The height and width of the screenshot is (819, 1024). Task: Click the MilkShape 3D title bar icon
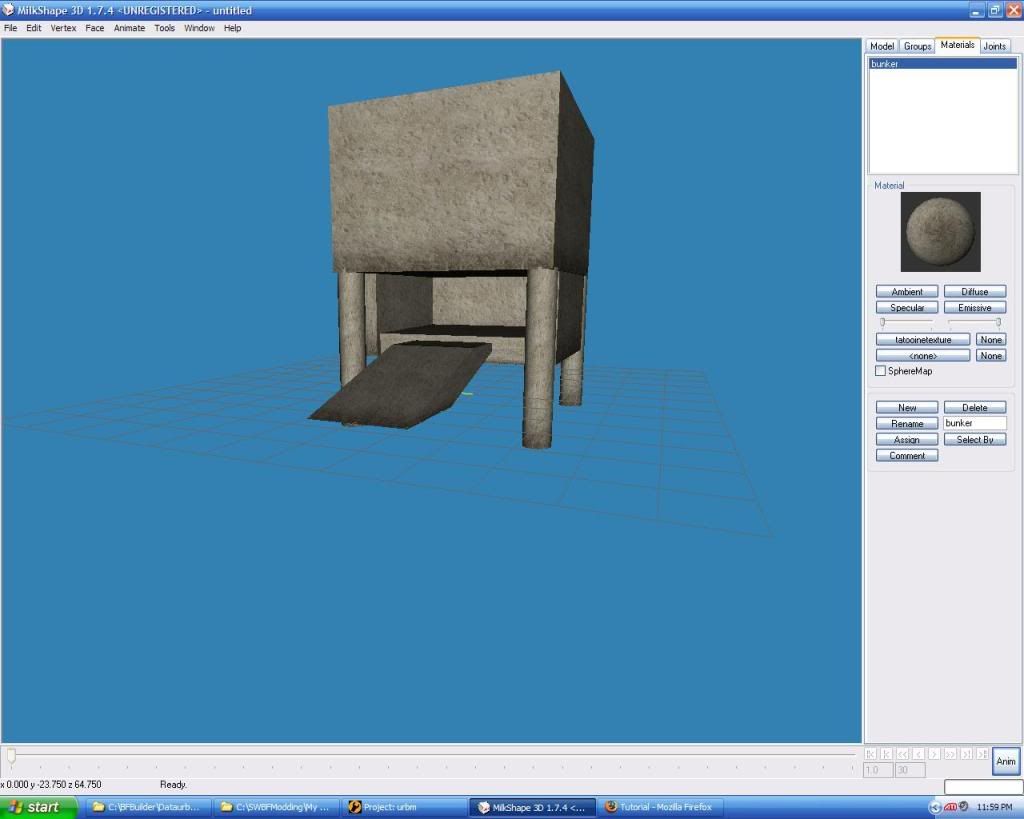pos(8,10)
